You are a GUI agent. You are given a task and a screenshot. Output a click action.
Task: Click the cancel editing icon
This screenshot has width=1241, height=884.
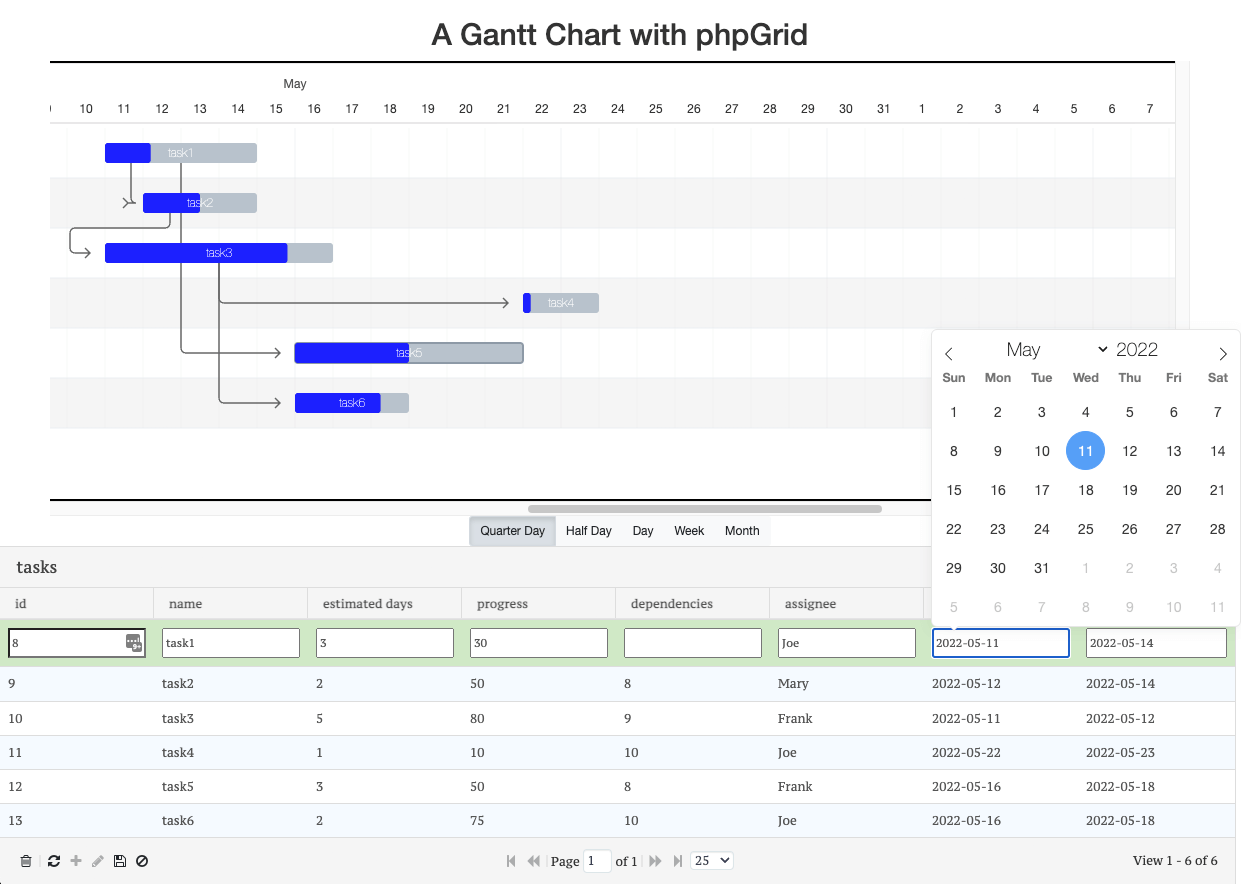click(x=142, y=861)
